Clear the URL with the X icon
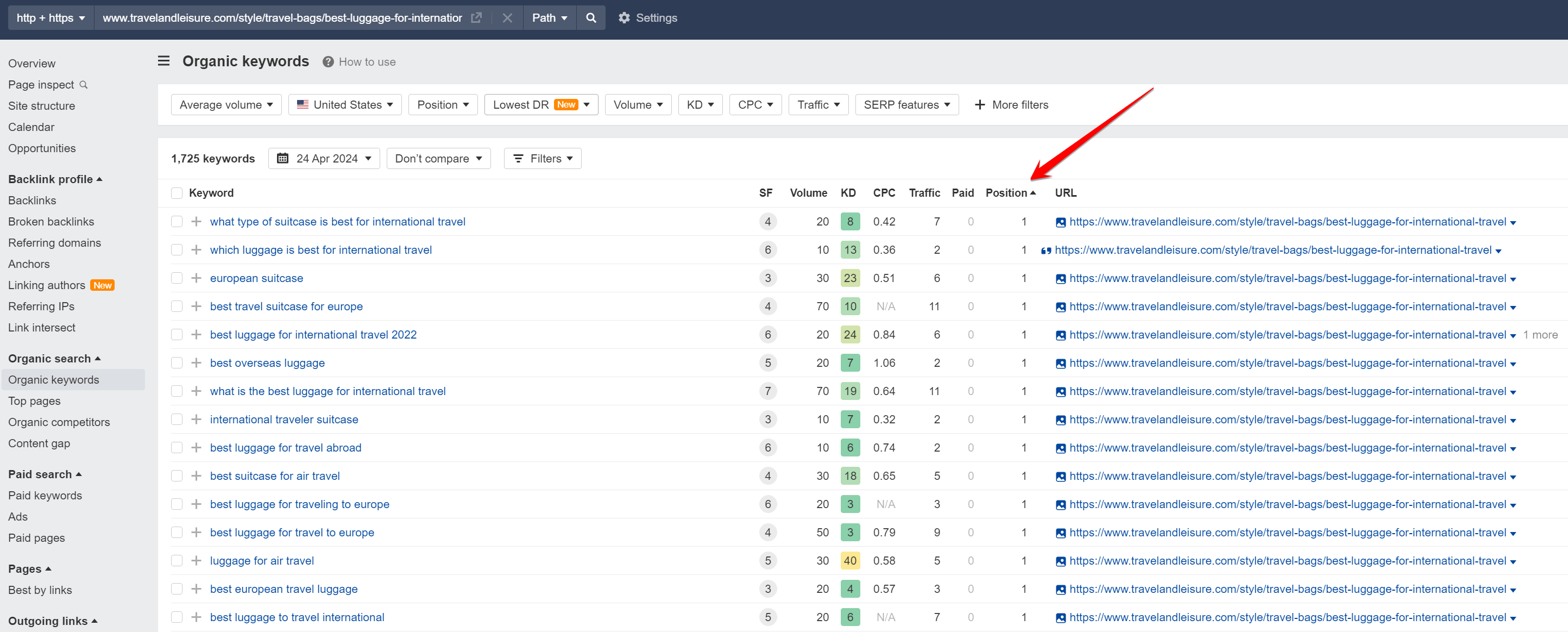The image size is (1568, 632). pyautogui.click(x=507, y=17)
